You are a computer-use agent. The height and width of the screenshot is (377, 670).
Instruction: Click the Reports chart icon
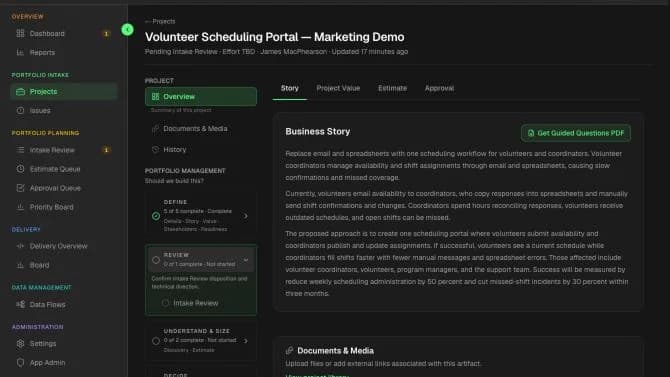click(20, 52)
